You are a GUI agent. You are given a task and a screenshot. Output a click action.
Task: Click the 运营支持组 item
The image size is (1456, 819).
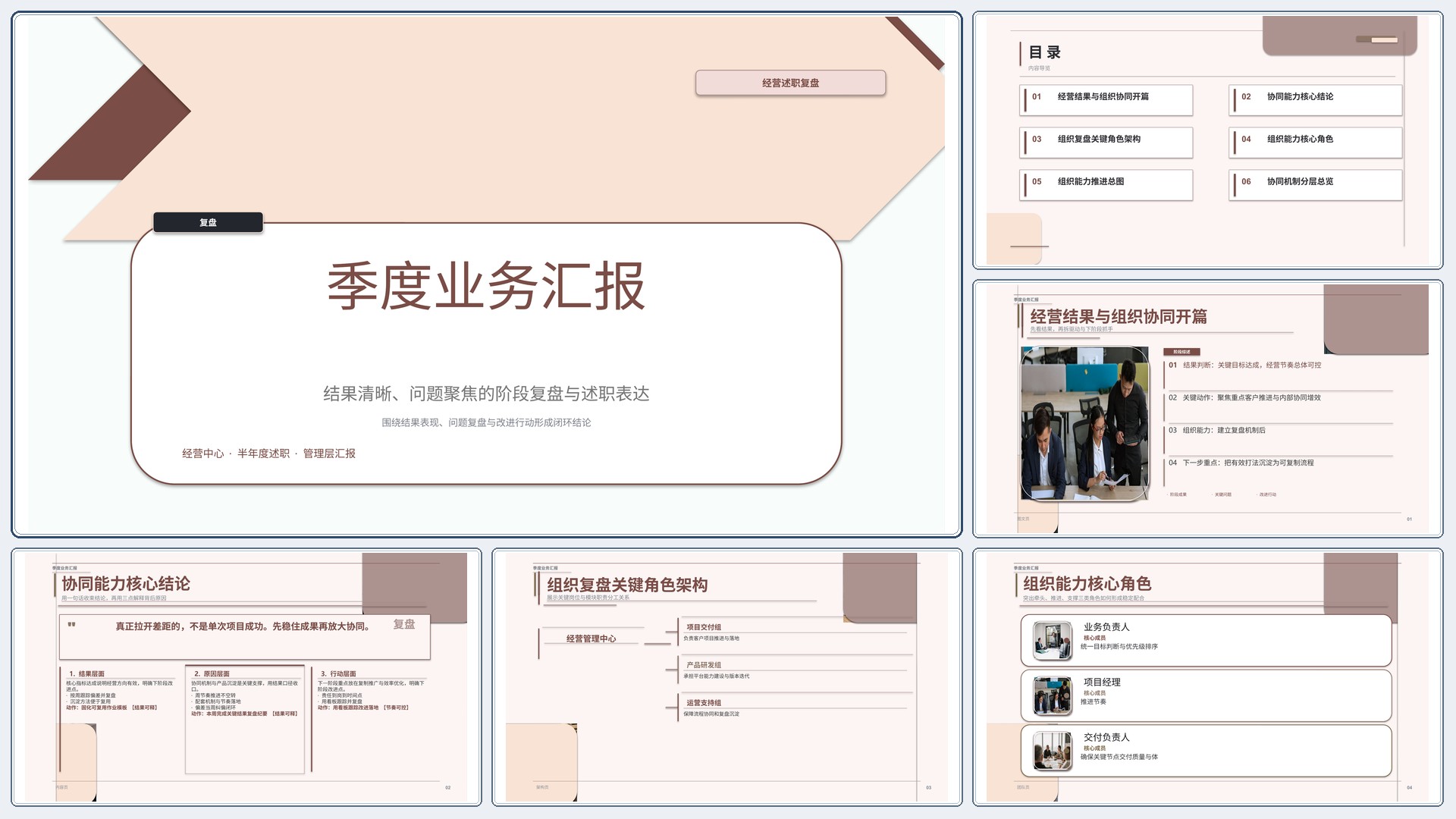coord(704,703)
